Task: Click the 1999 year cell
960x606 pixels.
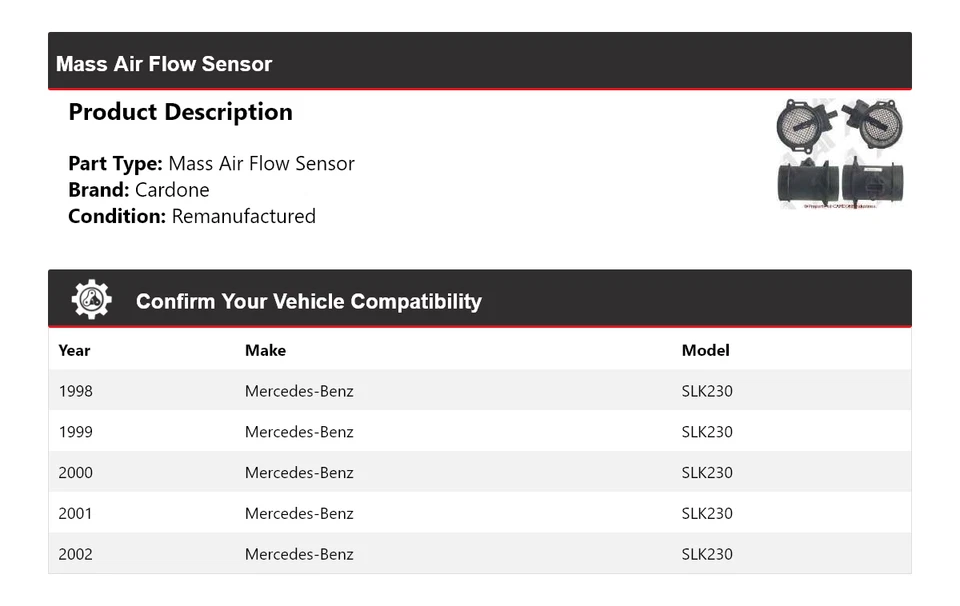Action: click(75, 432)
